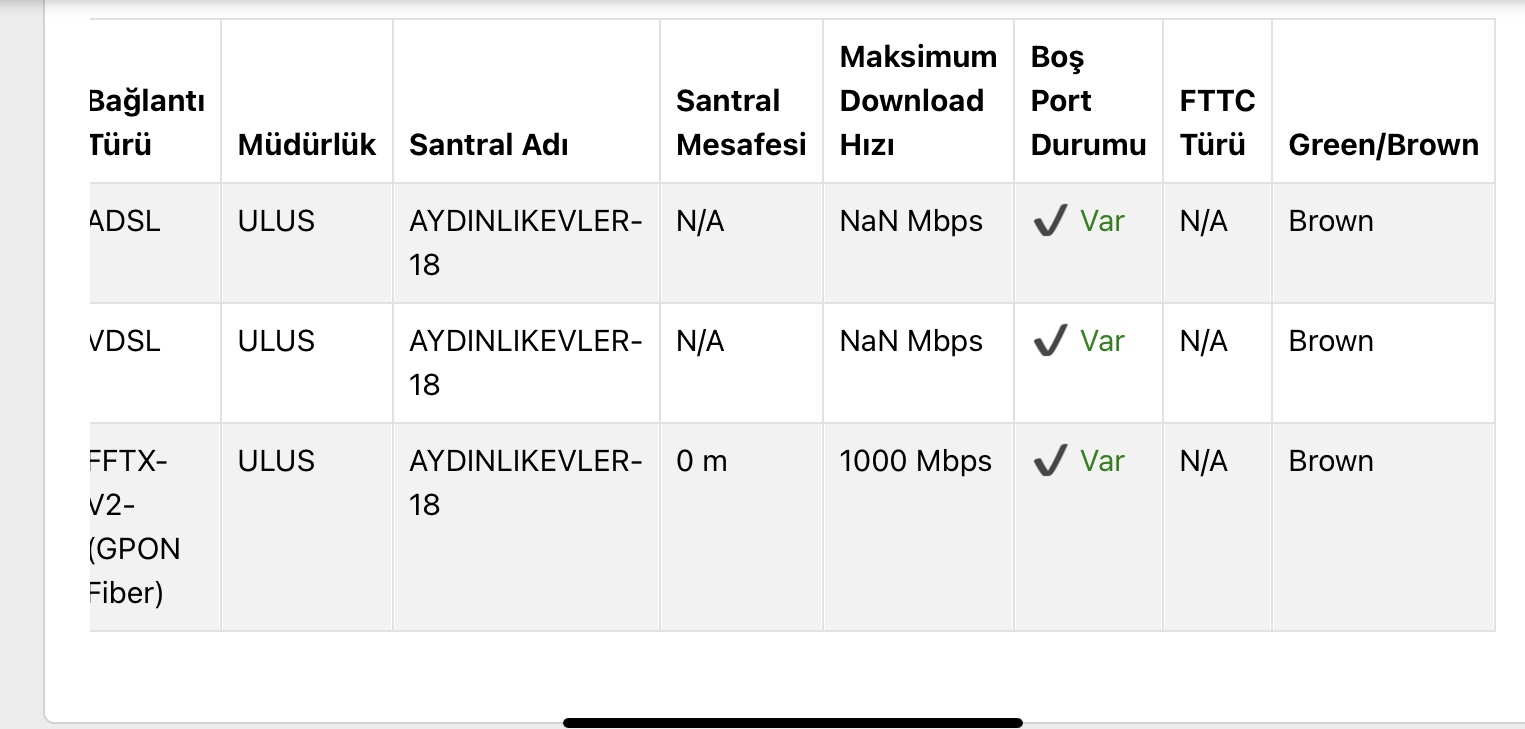Click the "0 m" distance cell
Viewport: 1525px width, 729px height.
tap(702, 461)
